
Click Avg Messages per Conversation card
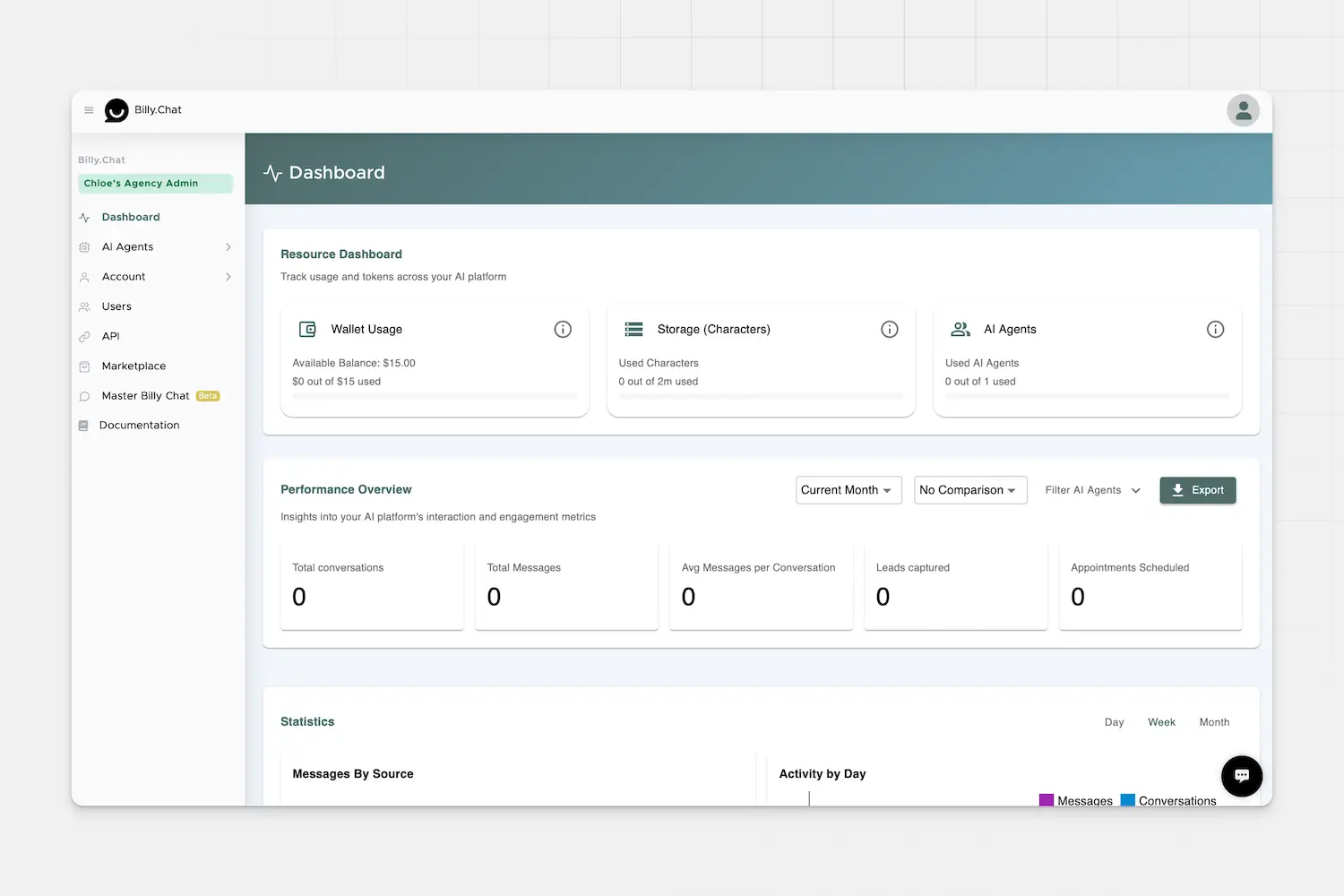coord(761,587)
